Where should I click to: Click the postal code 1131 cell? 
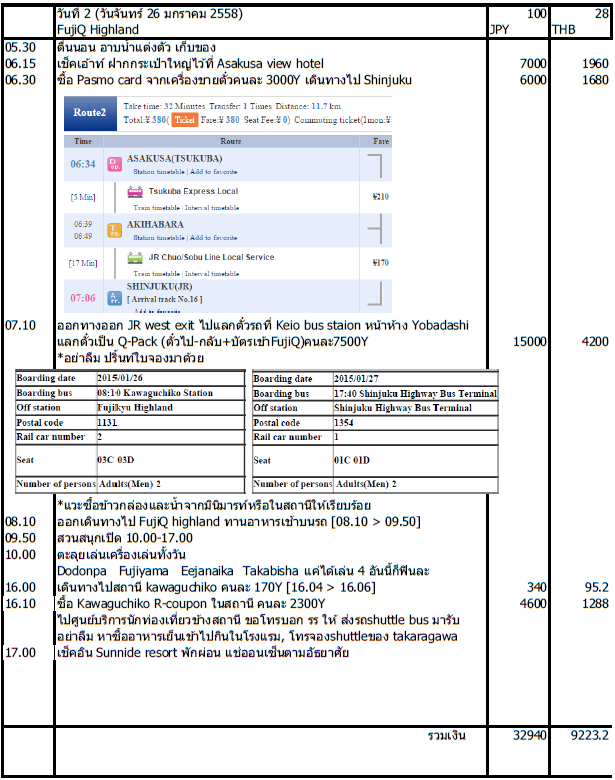(171, 423)
